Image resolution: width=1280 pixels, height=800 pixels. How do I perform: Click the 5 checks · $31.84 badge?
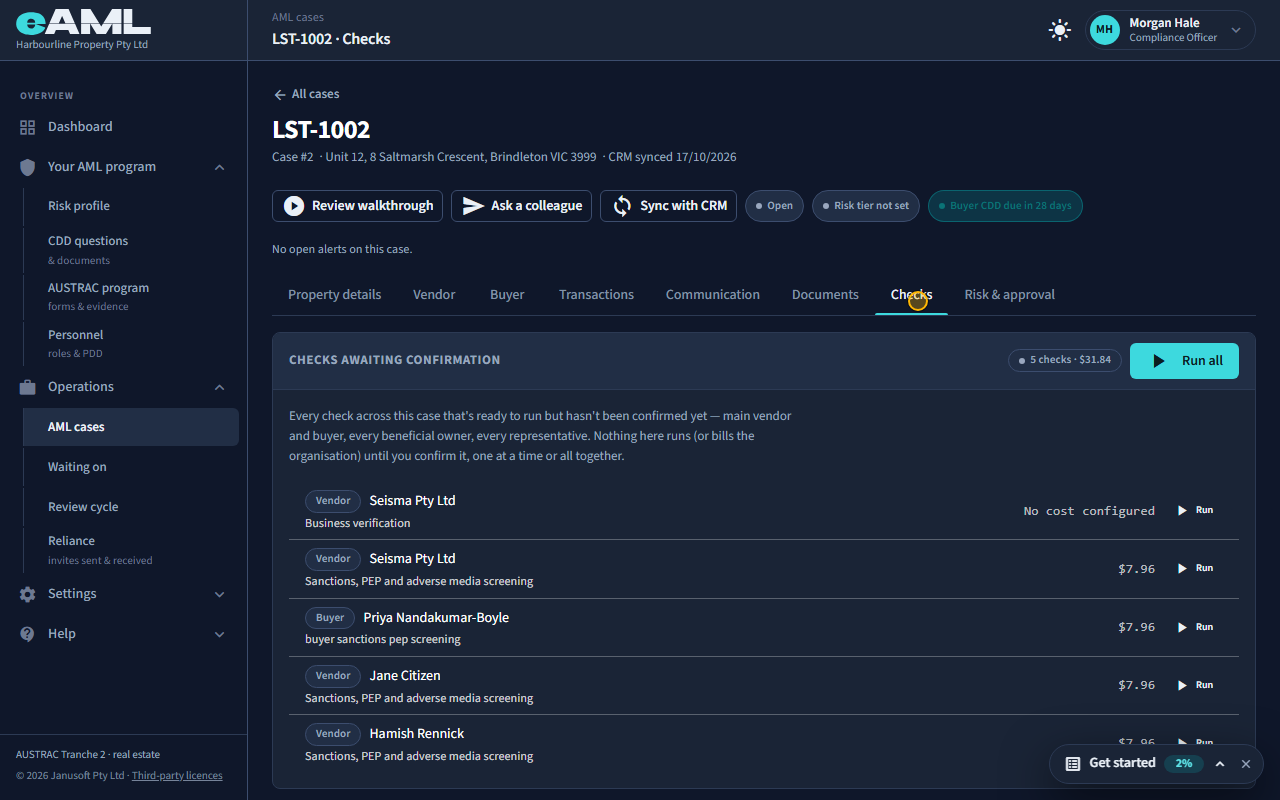pos(1065,360)
